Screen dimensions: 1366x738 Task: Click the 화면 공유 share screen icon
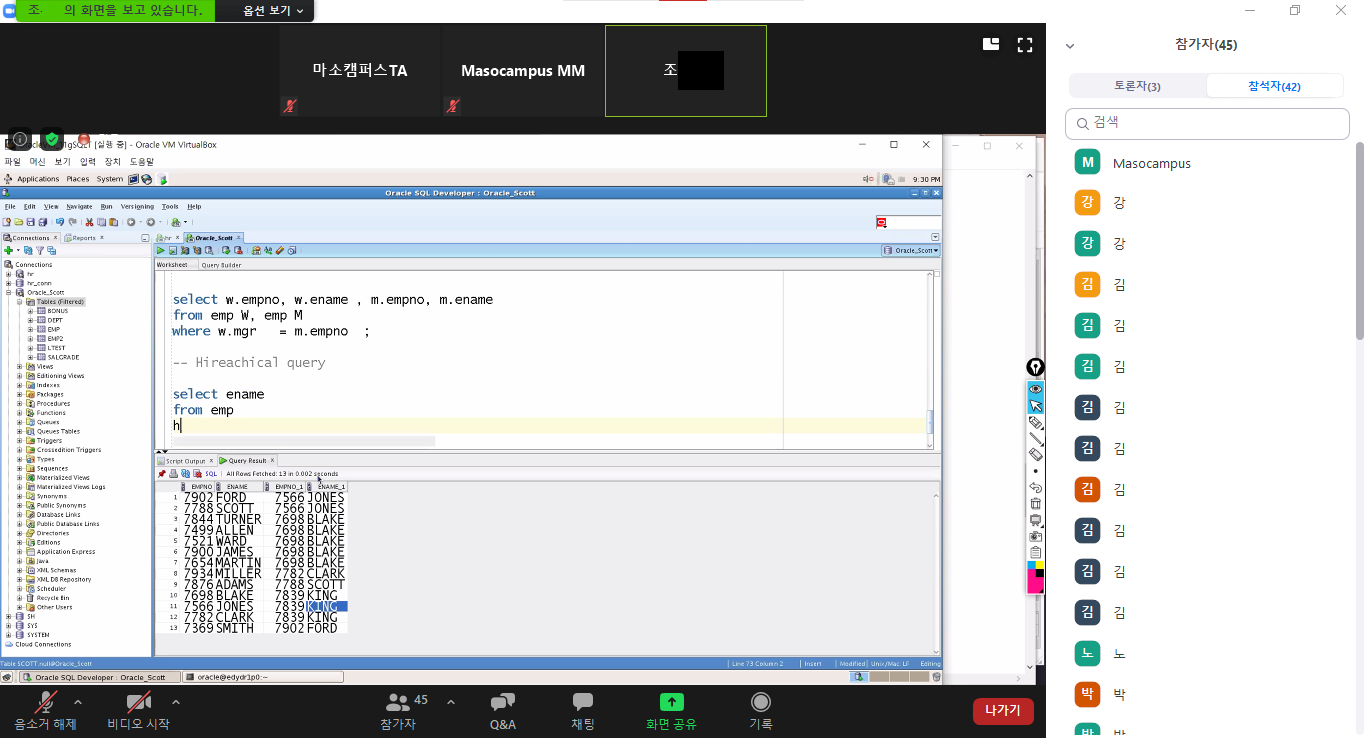coord(671,711)
